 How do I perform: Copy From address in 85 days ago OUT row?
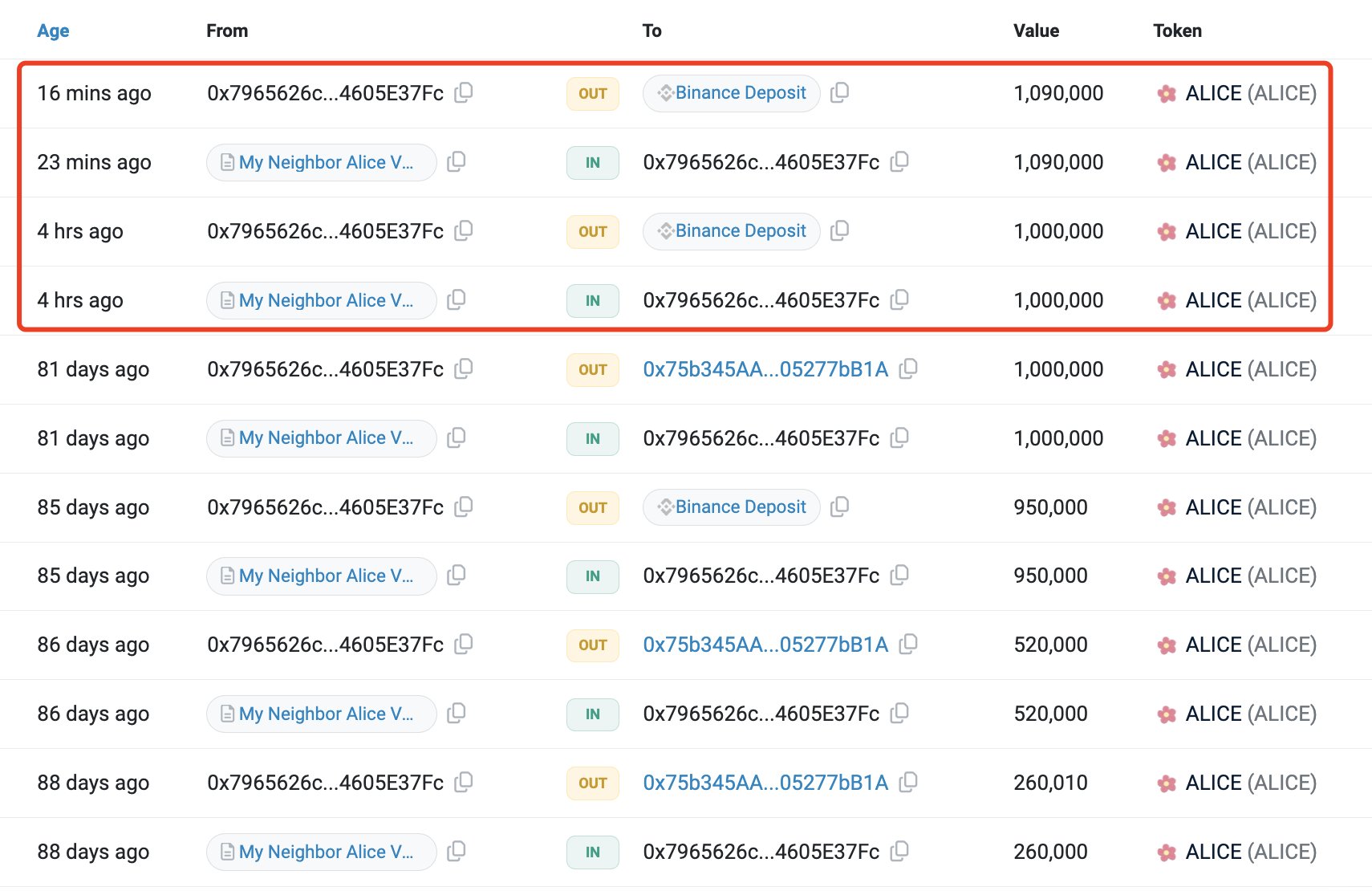(x=464, y=507)
